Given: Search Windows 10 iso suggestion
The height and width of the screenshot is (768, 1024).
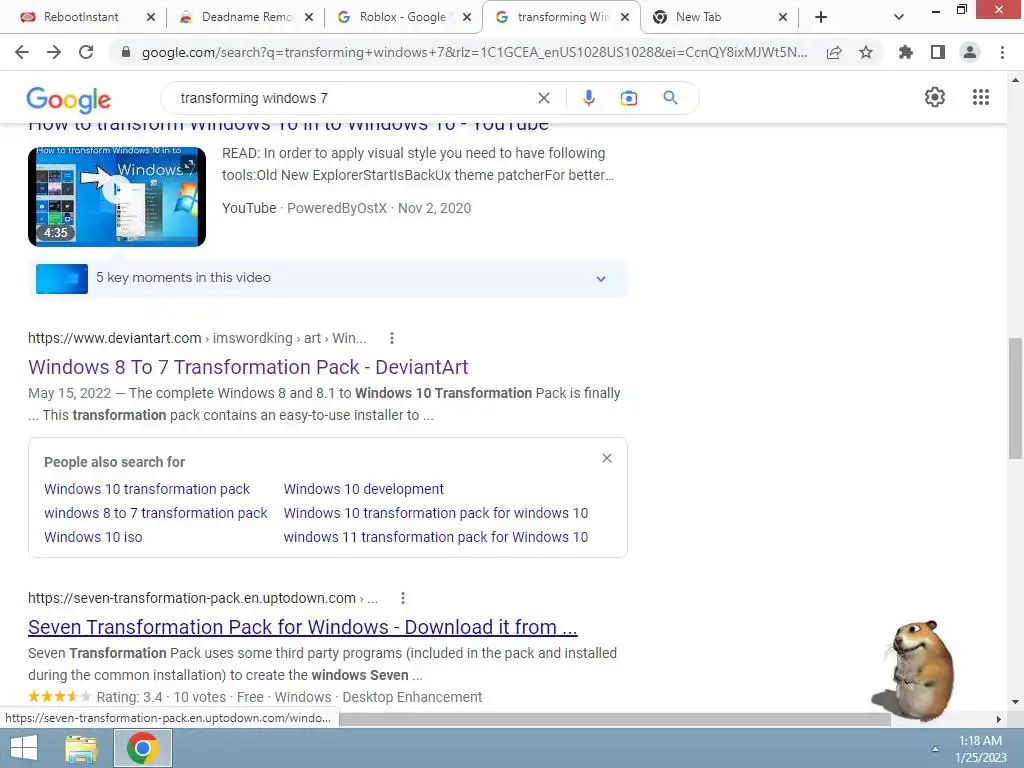Looking at the screenshot, I should 93,537.
